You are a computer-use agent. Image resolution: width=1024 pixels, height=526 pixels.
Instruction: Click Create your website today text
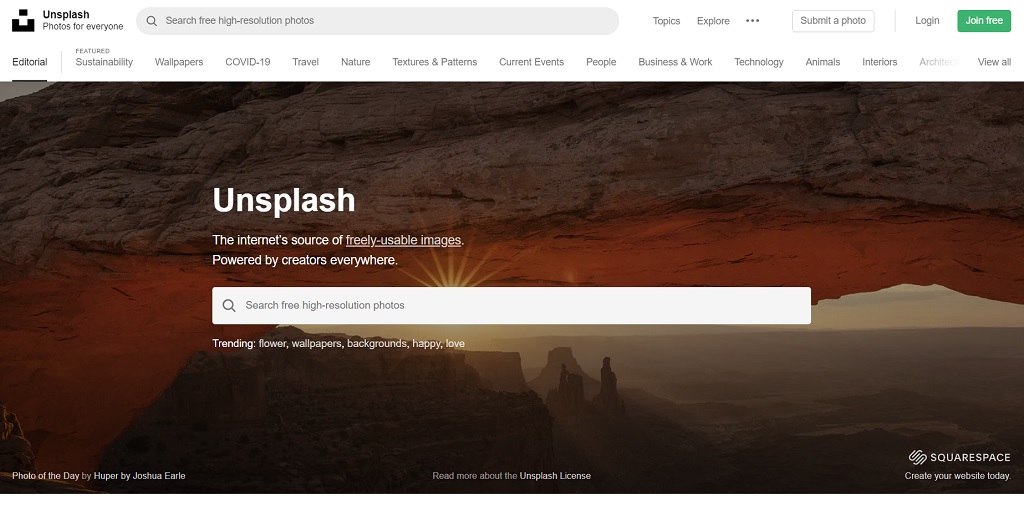pyautogui.click(x=957, y=476)
